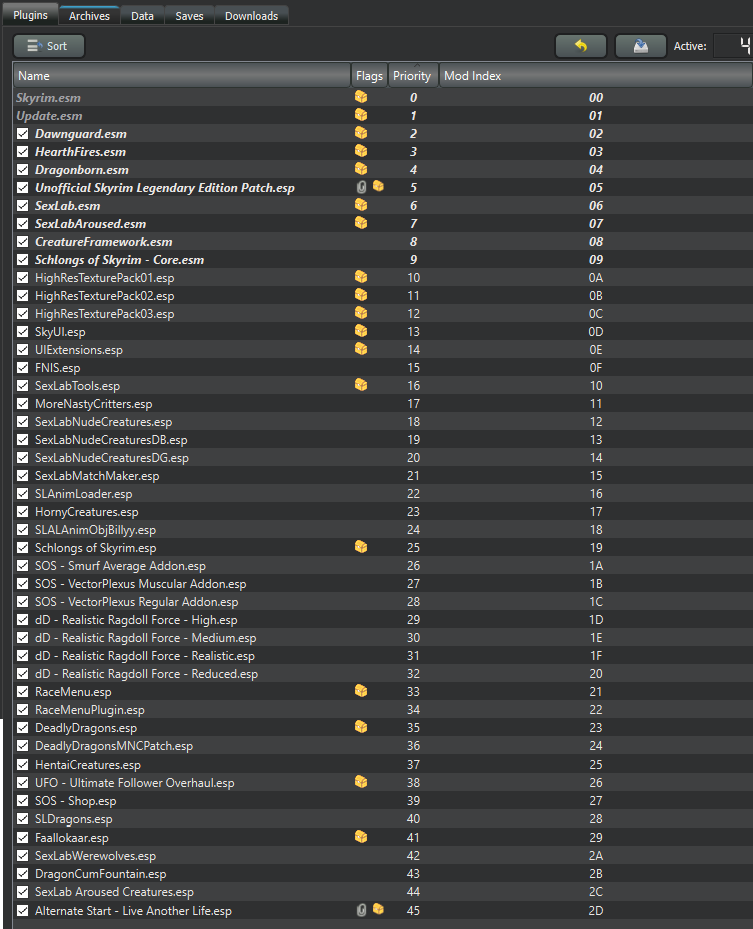
Task: Click the archive flag icon for Schlongs of Skyrim.esp
Action: (x=361, y=547)
